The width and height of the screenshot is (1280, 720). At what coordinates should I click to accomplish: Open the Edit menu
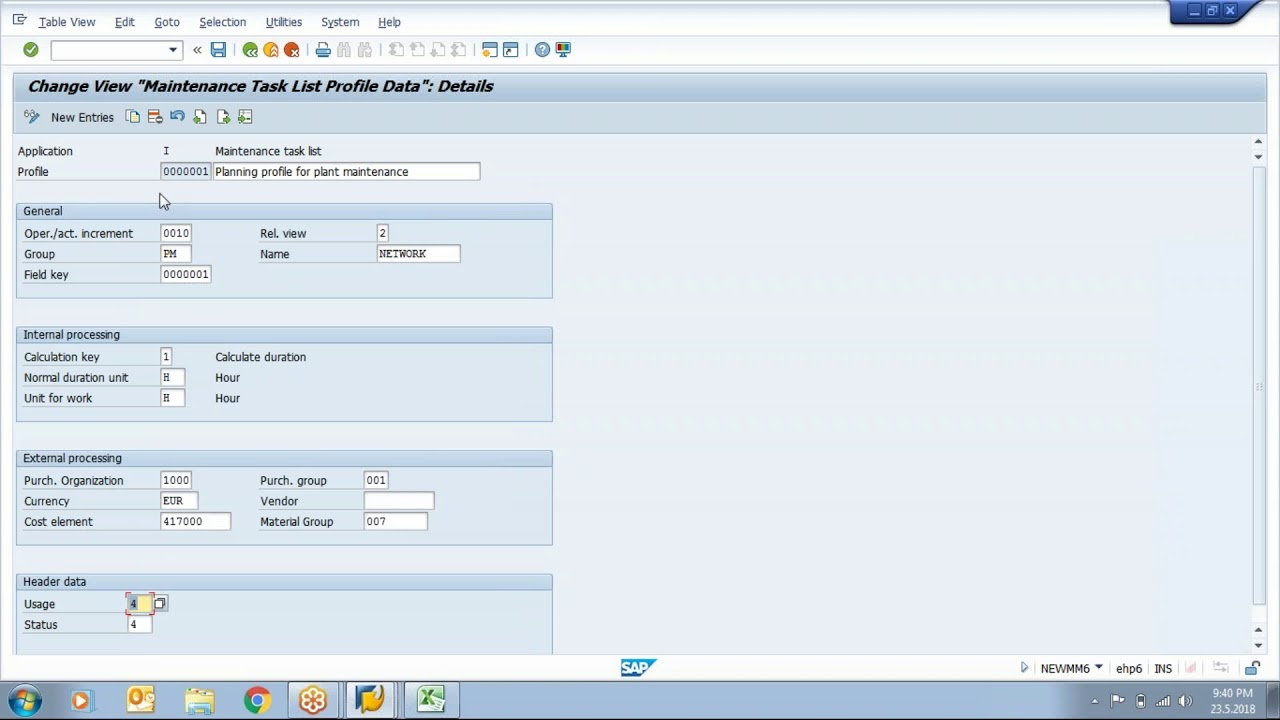(124, 22)
